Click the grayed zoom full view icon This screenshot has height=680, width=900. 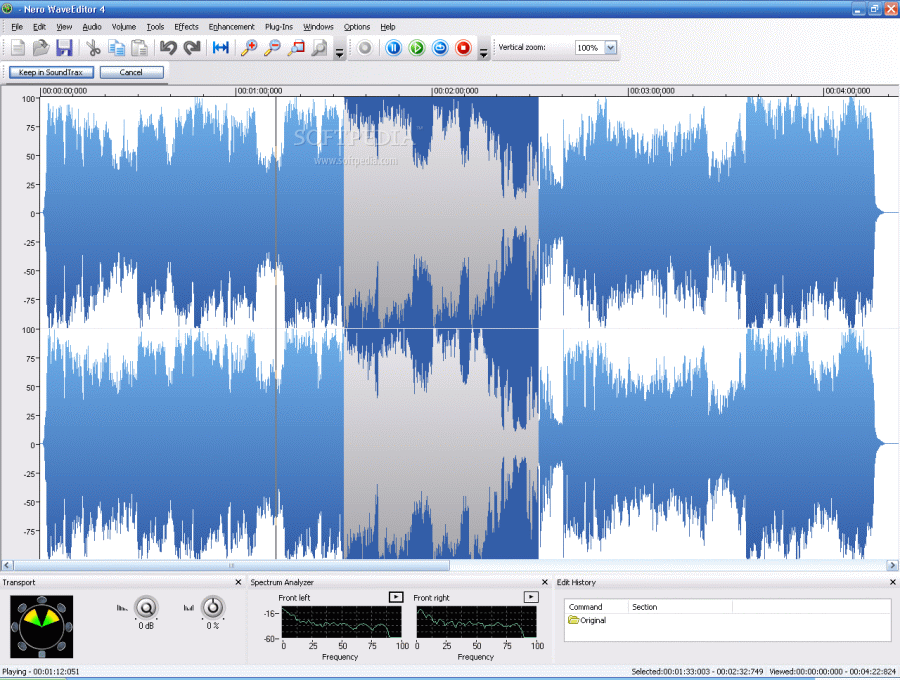point(319,48)
